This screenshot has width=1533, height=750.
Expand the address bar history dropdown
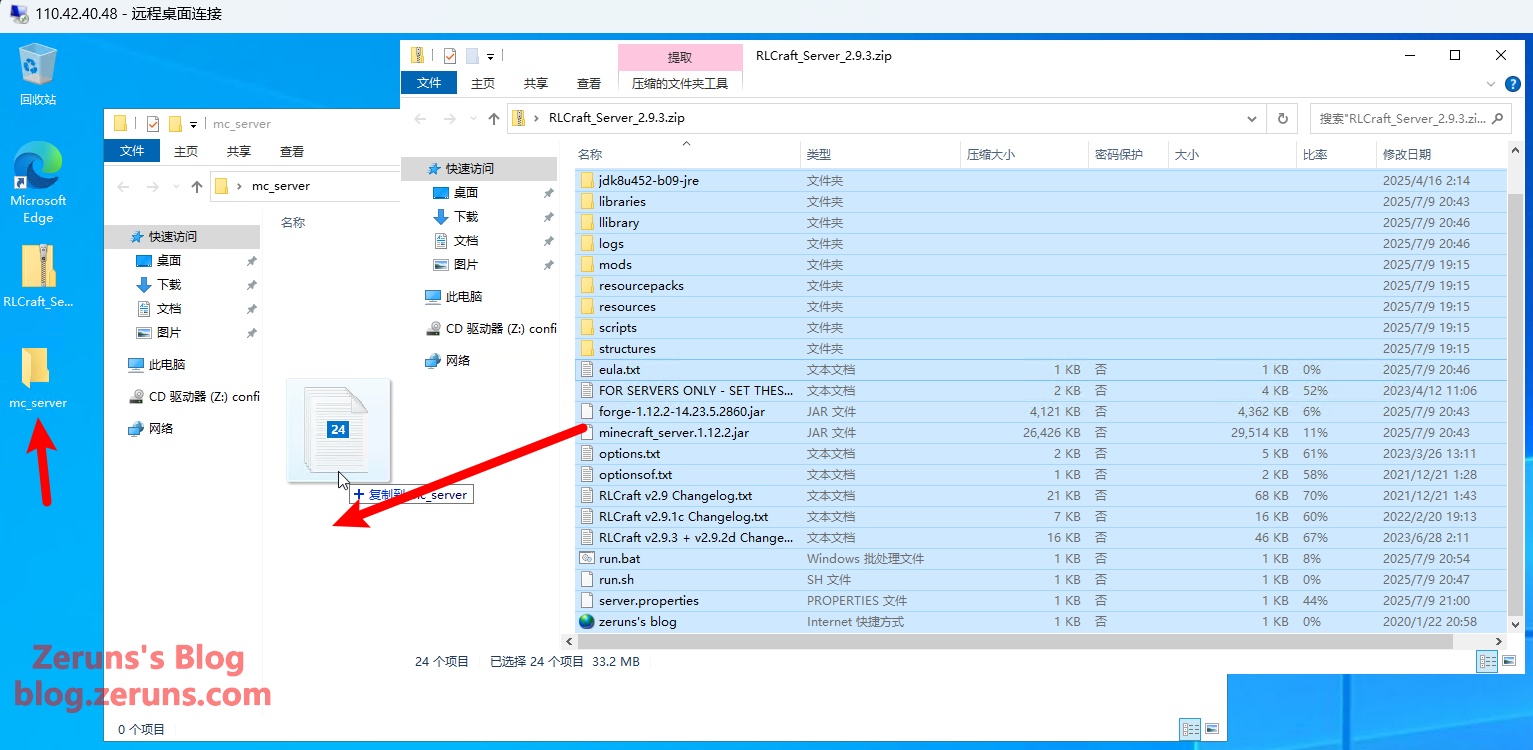(x=1252, y=118)
